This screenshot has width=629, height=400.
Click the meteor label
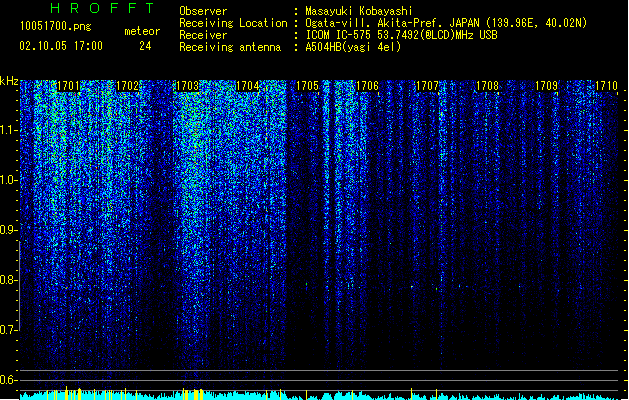[x=142, y=31]
